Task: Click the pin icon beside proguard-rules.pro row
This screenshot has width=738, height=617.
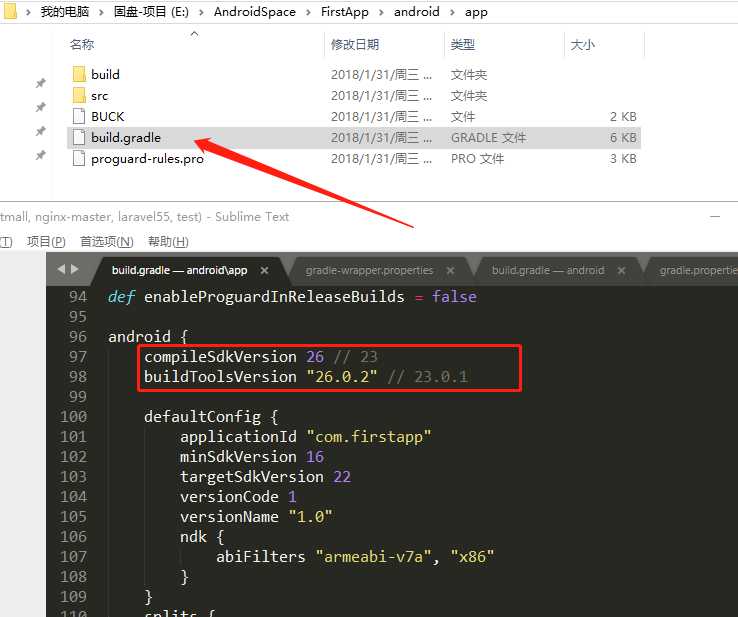Action: click(41, 155)
